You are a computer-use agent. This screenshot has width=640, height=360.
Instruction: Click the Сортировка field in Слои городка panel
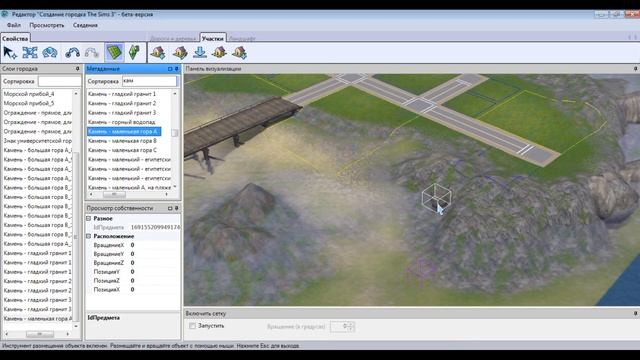point(59,81)
